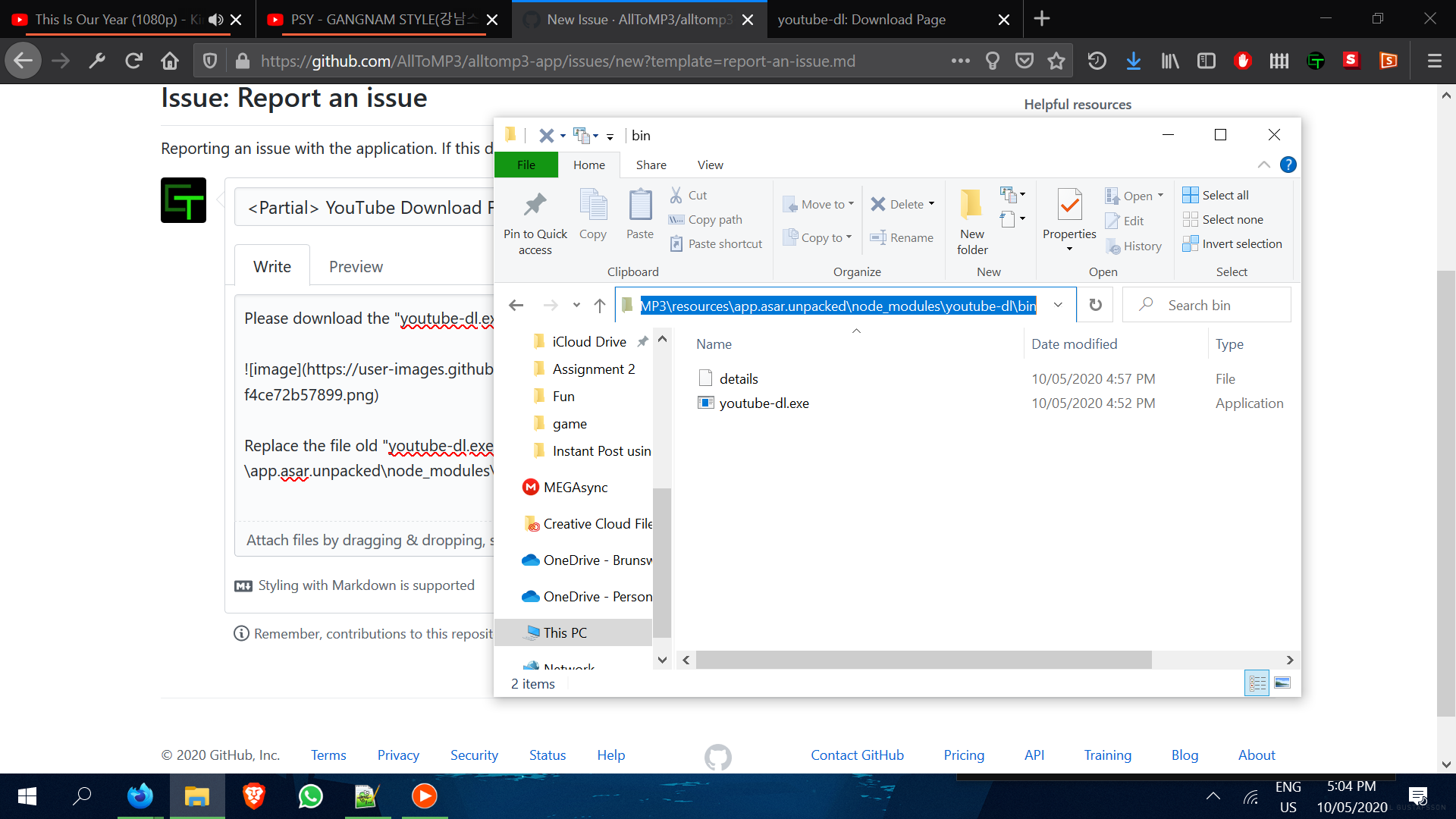Click the horizontal scrollbar in file list
Image resolution: width=1456 pixels, height=819 pixels.
[x=923, y=660]
